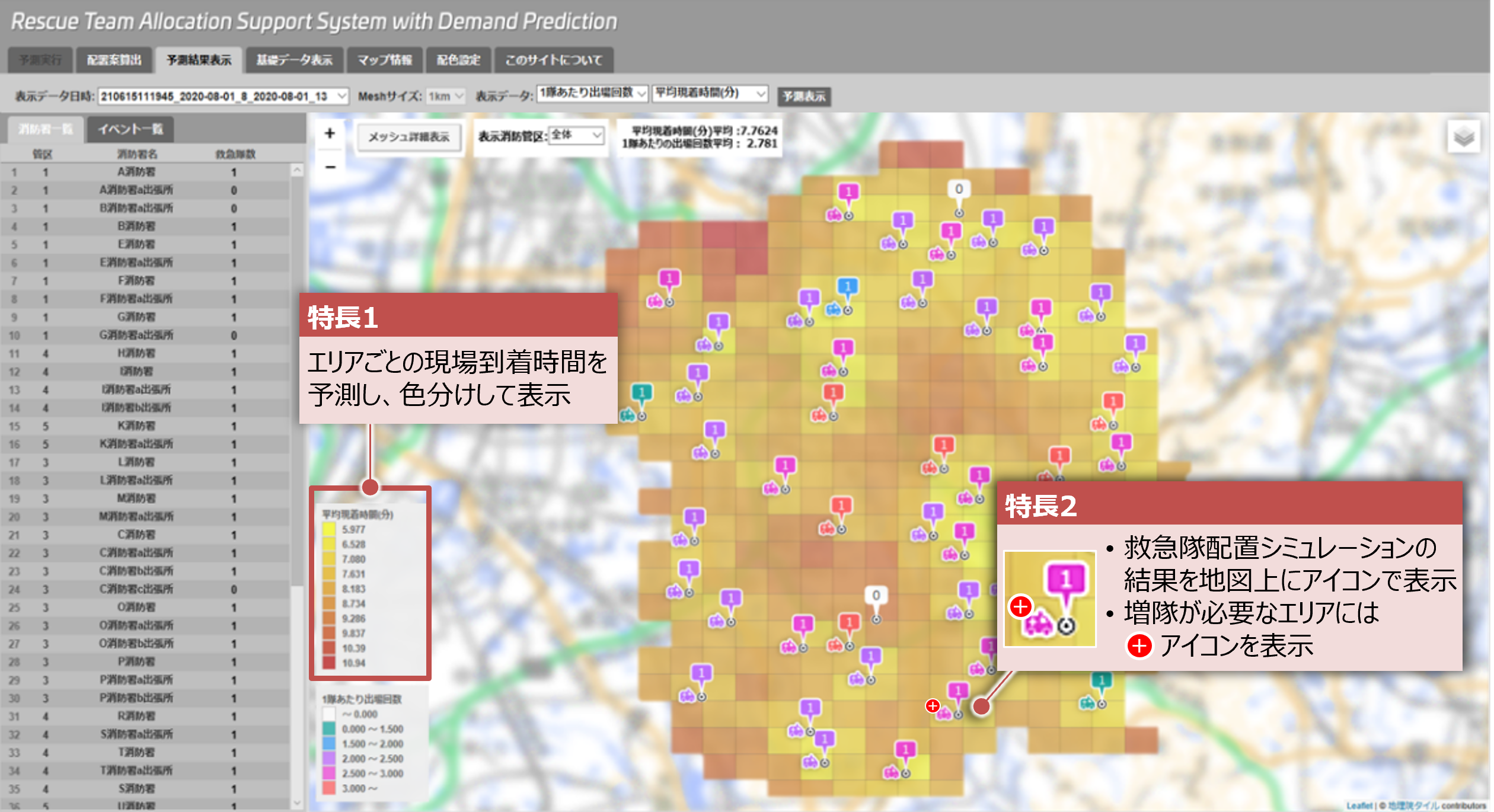The height and width of the screenshot is (812, 1494).
Task: Select row 1 A消防署
Action: point(146,172)
